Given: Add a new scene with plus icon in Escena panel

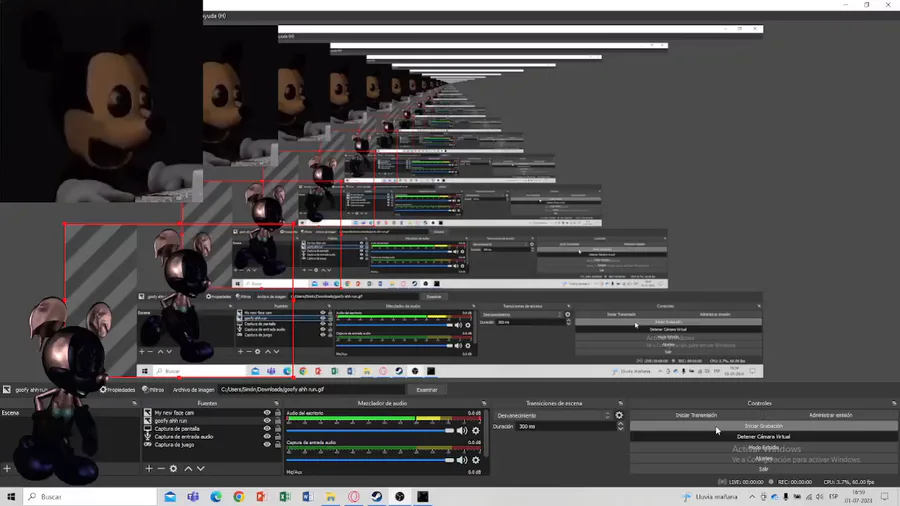Looking at the screenshot, I should coord(7,469).
